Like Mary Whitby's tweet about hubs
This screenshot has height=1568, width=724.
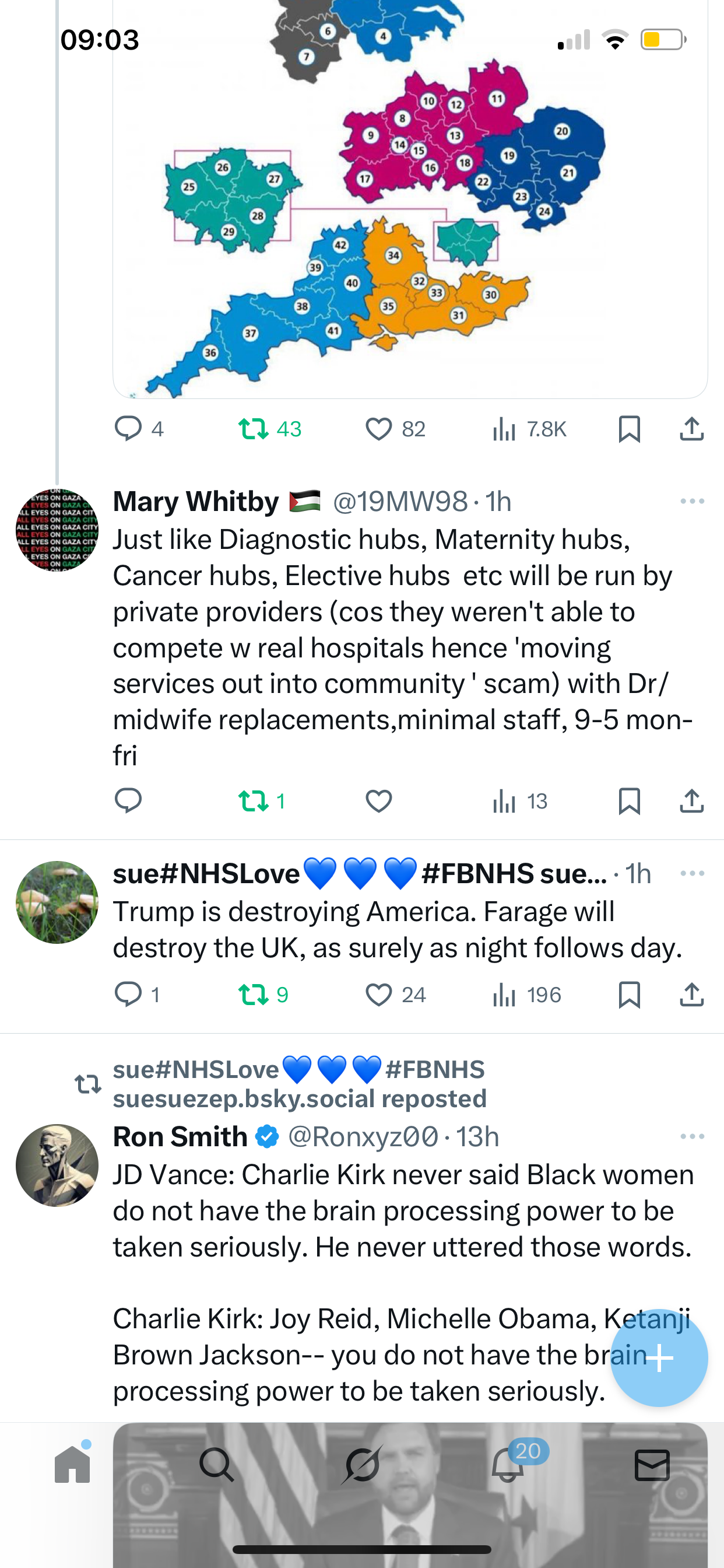coord(378,800)
